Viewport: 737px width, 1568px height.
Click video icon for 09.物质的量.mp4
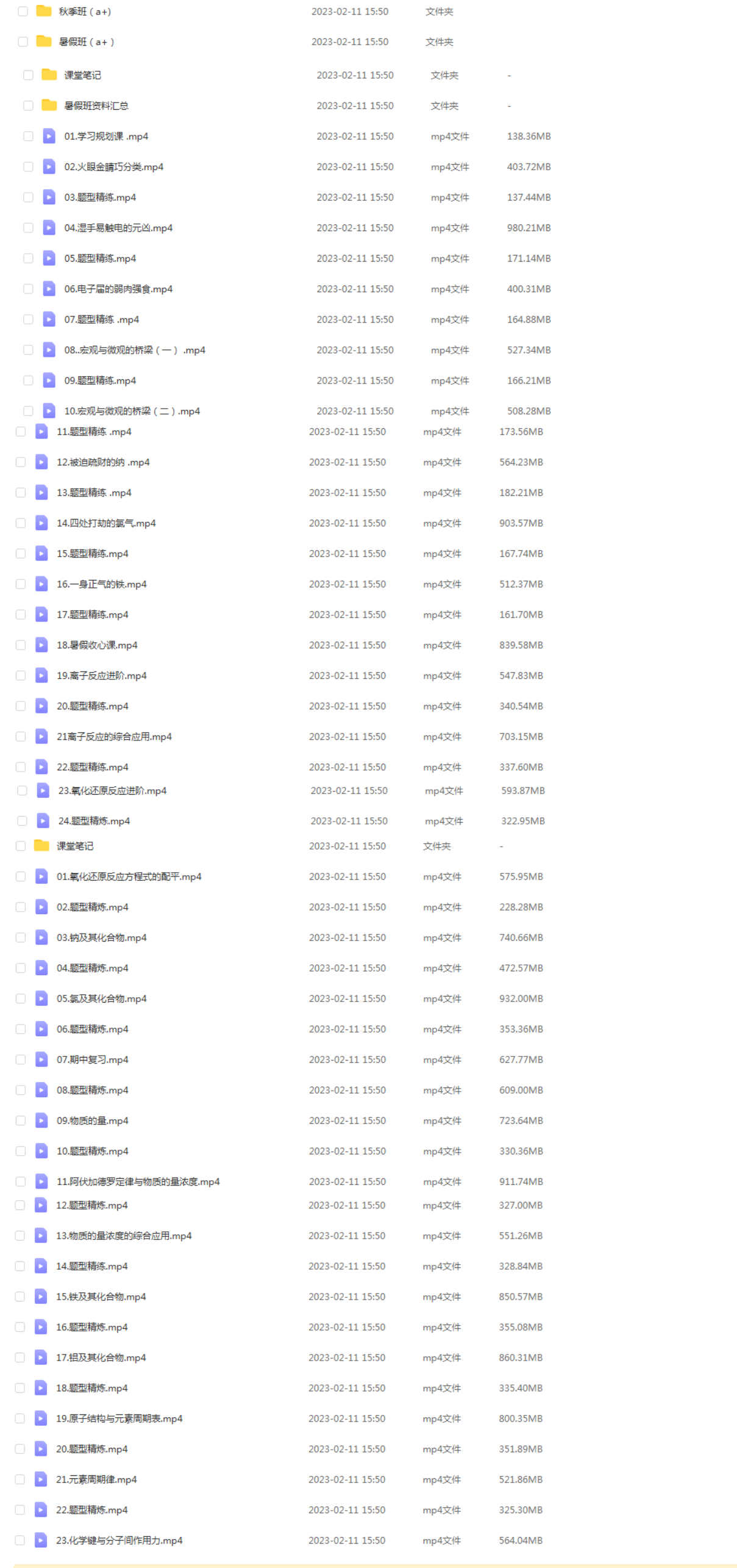pos(41,1120)
